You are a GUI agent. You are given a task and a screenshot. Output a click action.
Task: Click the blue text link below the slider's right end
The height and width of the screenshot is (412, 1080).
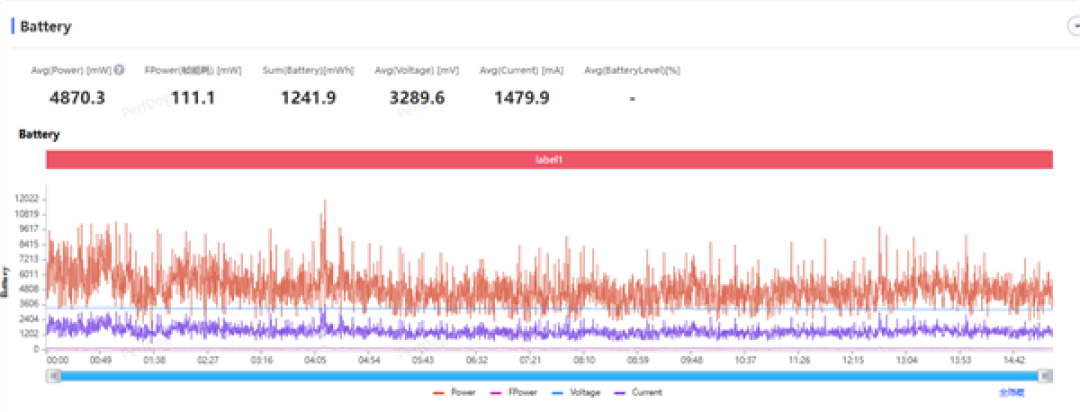1012,393
